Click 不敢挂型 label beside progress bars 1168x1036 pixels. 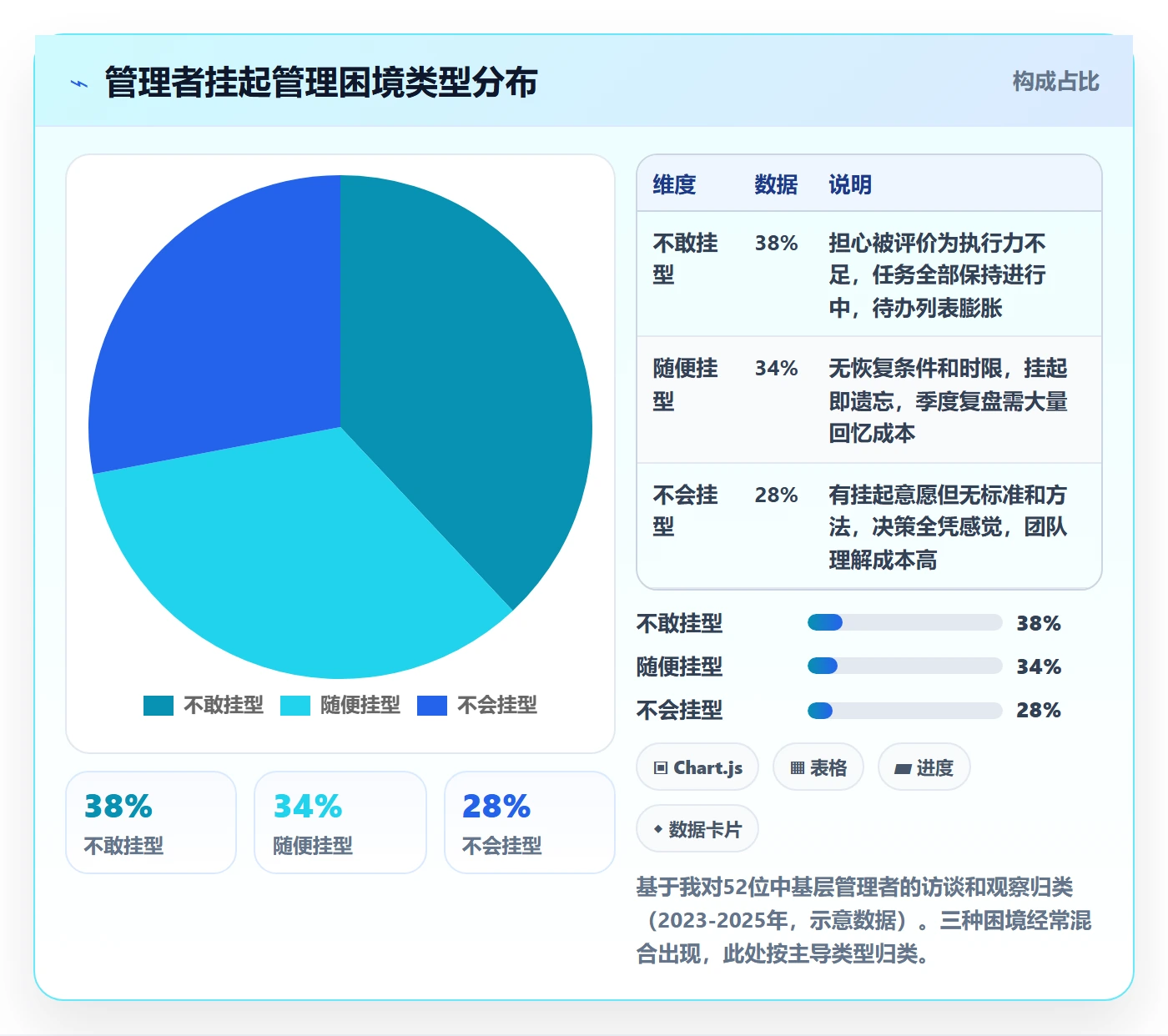point(680,623)
